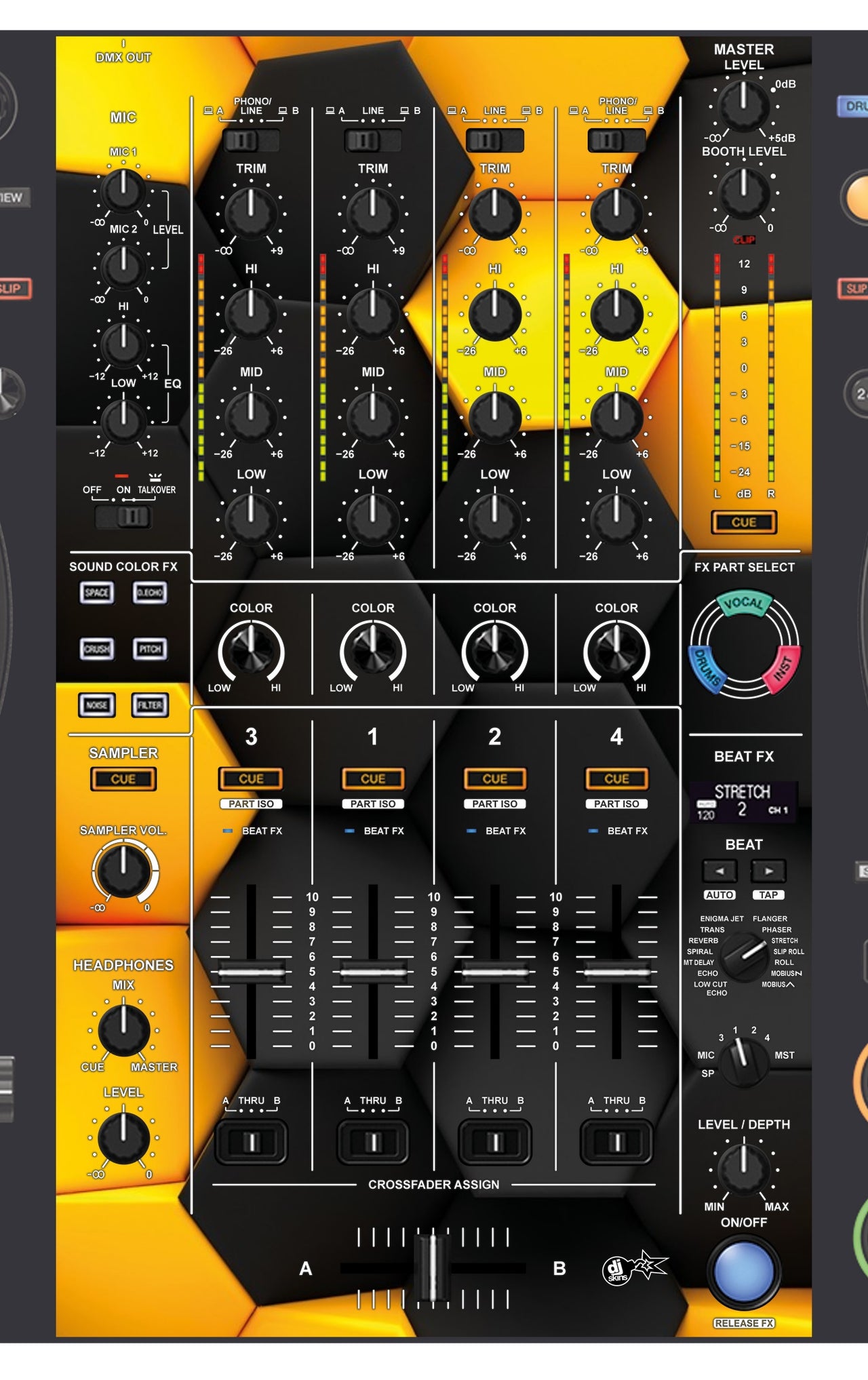Select INST in FX Part Select ring

tap(782, 670)
